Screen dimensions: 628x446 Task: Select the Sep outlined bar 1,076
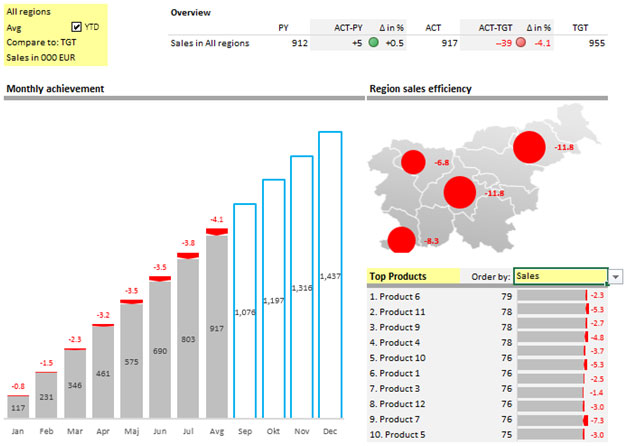click(x=245, y=311)
